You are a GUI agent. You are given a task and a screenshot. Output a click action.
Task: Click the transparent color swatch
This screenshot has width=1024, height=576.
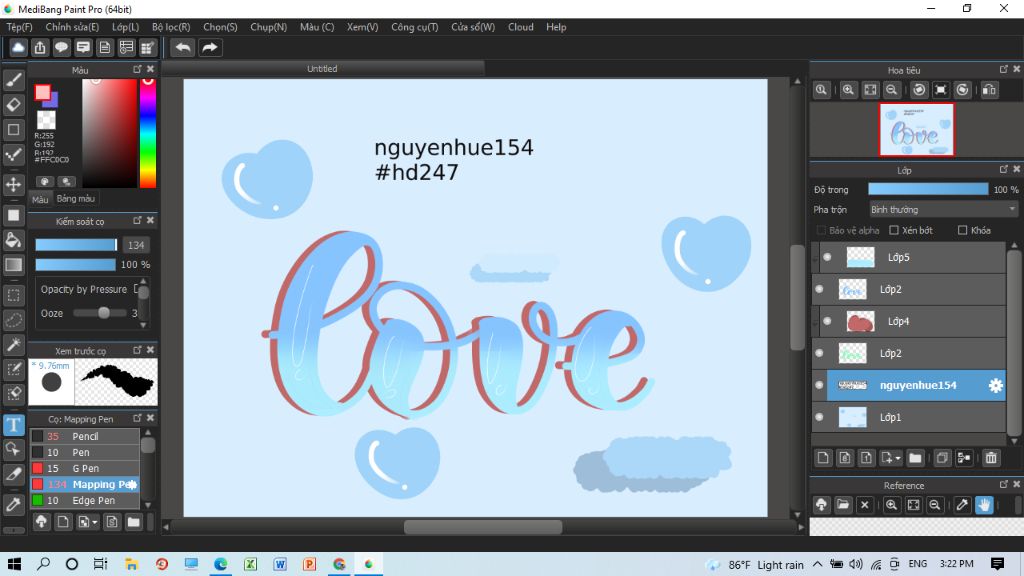pyautogui.click(x=46, y=120)
